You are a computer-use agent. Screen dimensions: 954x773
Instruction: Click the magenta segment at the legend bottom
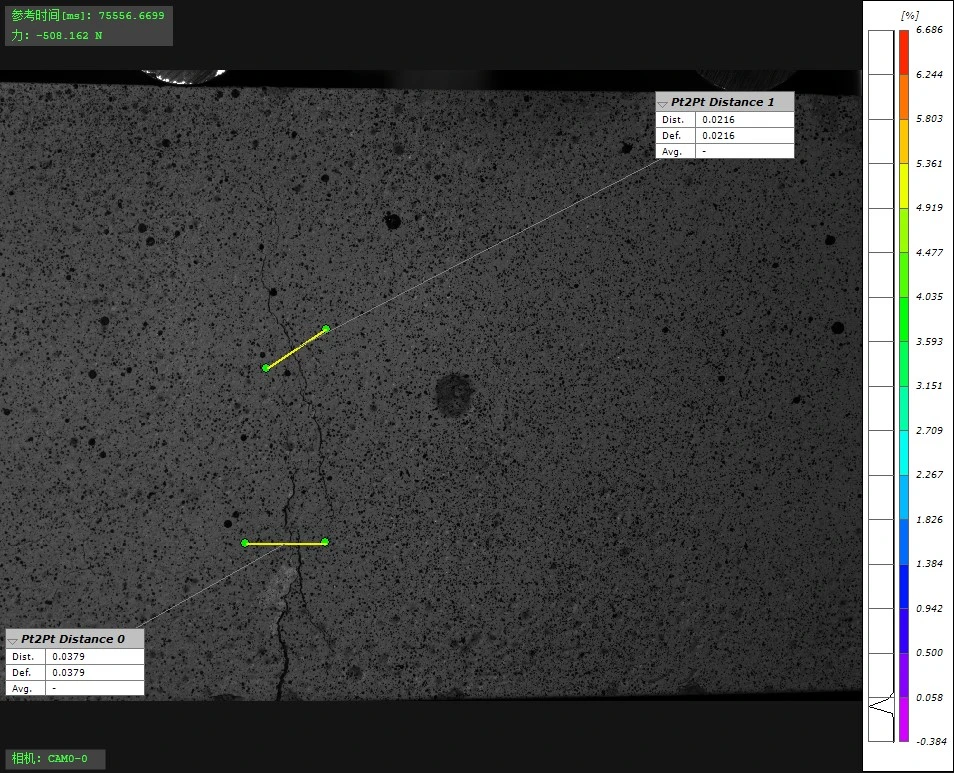903,718
